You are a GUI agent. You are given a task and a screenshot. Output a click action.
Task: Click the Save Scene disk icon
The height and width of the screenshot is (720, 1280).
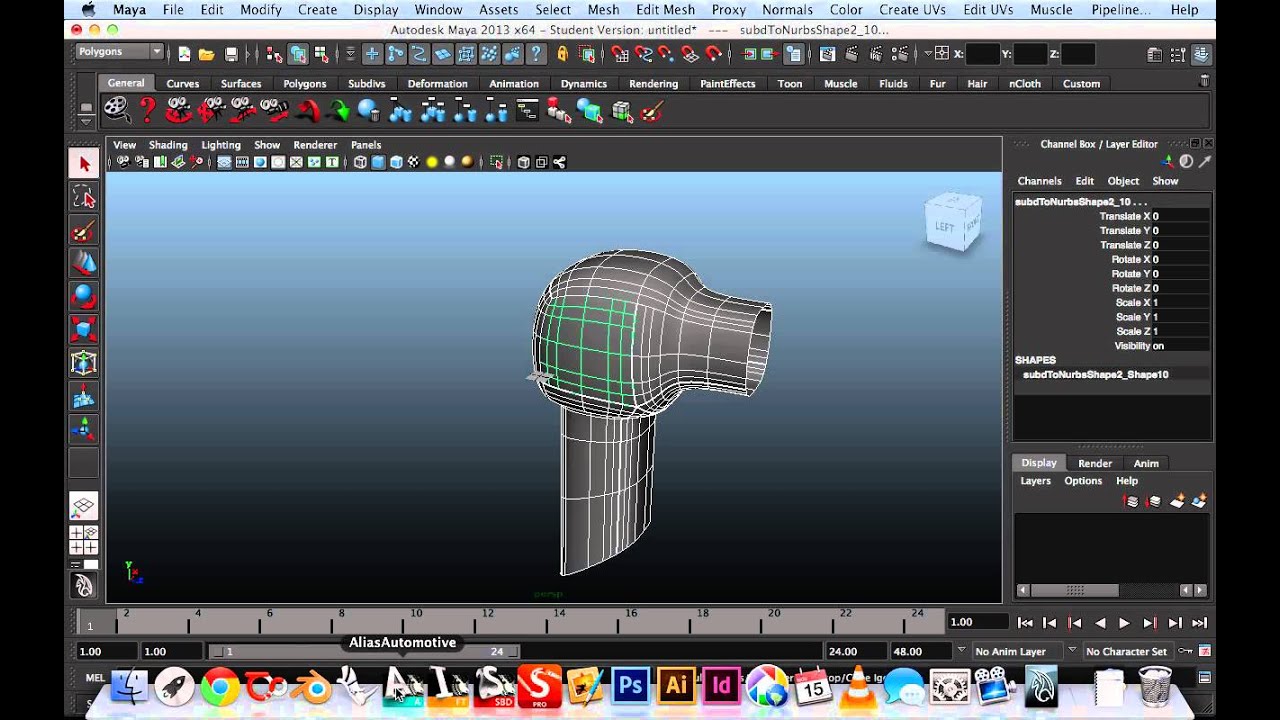231,54
